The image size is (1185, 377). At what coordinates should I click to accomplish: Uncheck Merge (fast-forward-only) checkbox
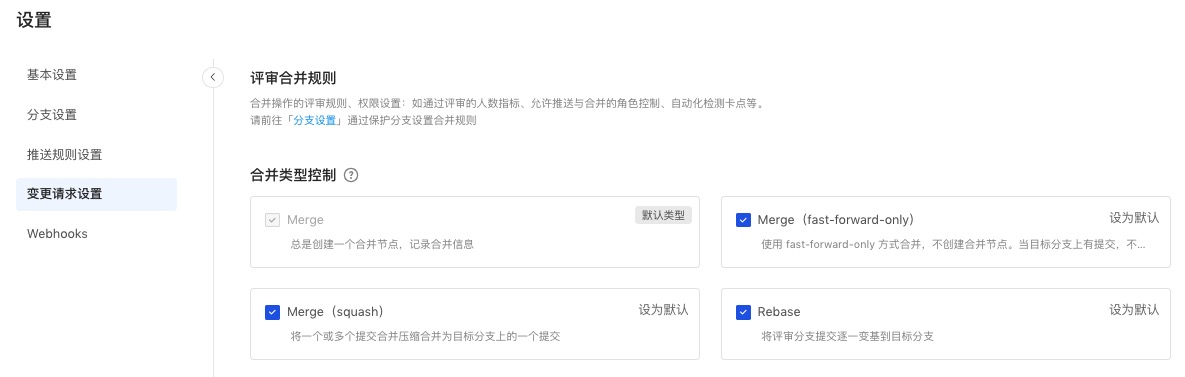pos(743,220)
